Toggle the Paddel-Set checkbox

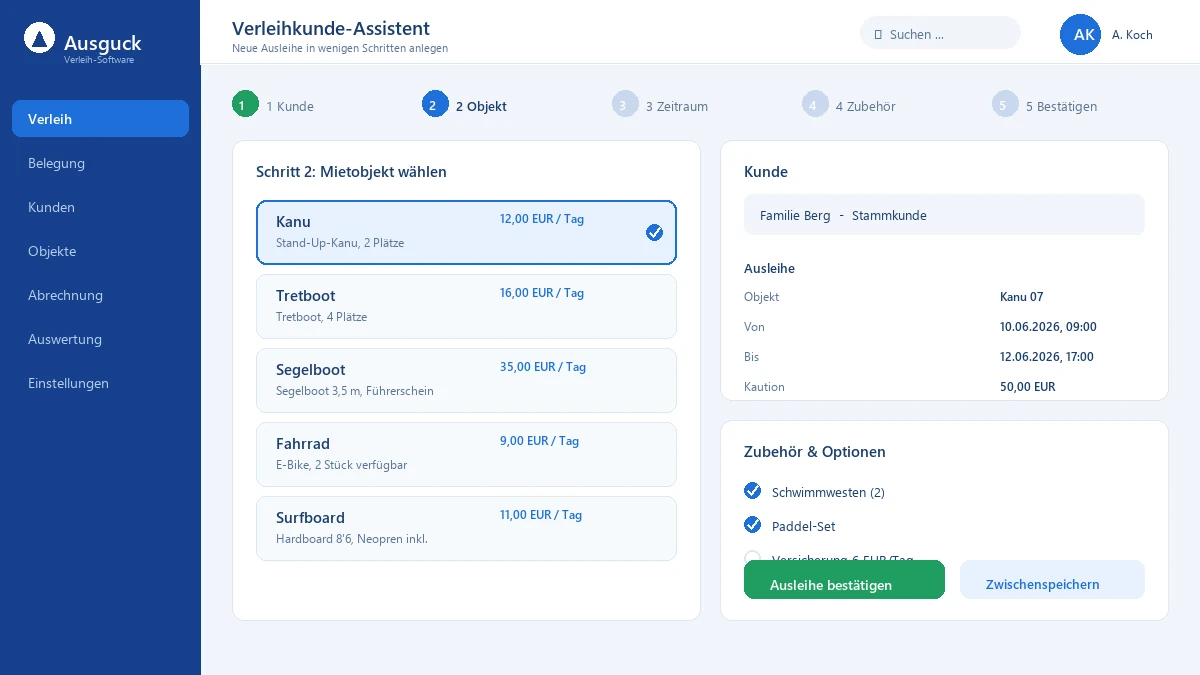753,525
